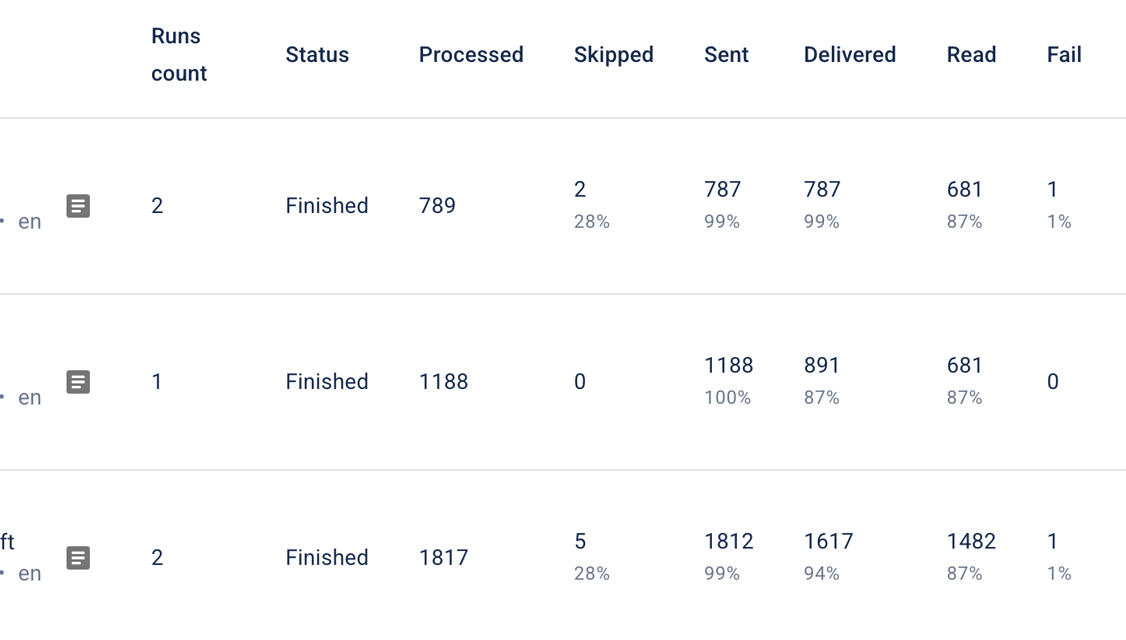Sort by the Runs count column header

coord(178,55)
